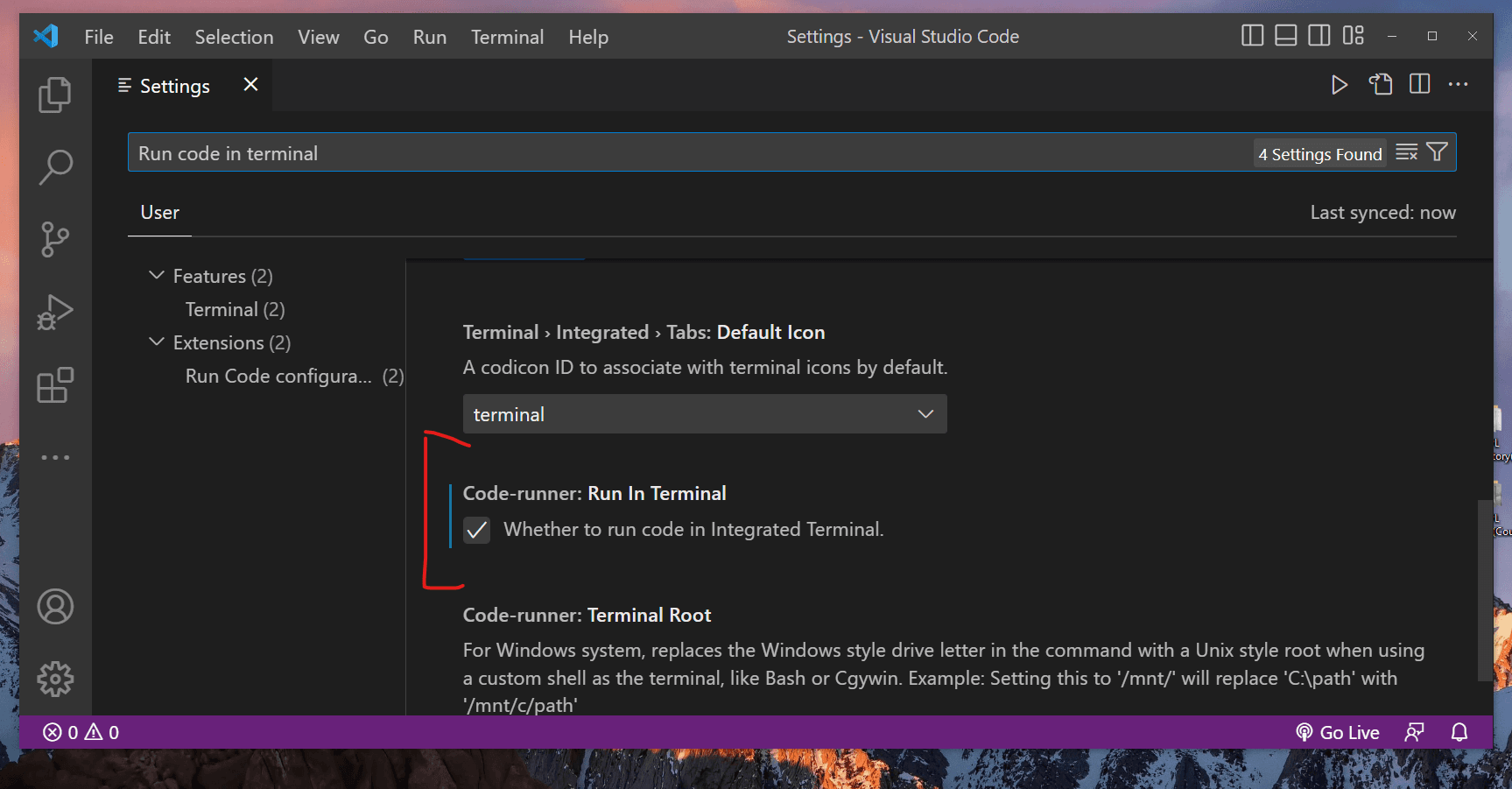Click the Run Code play icon
1512x789 pixels.
click(1340, 84)
